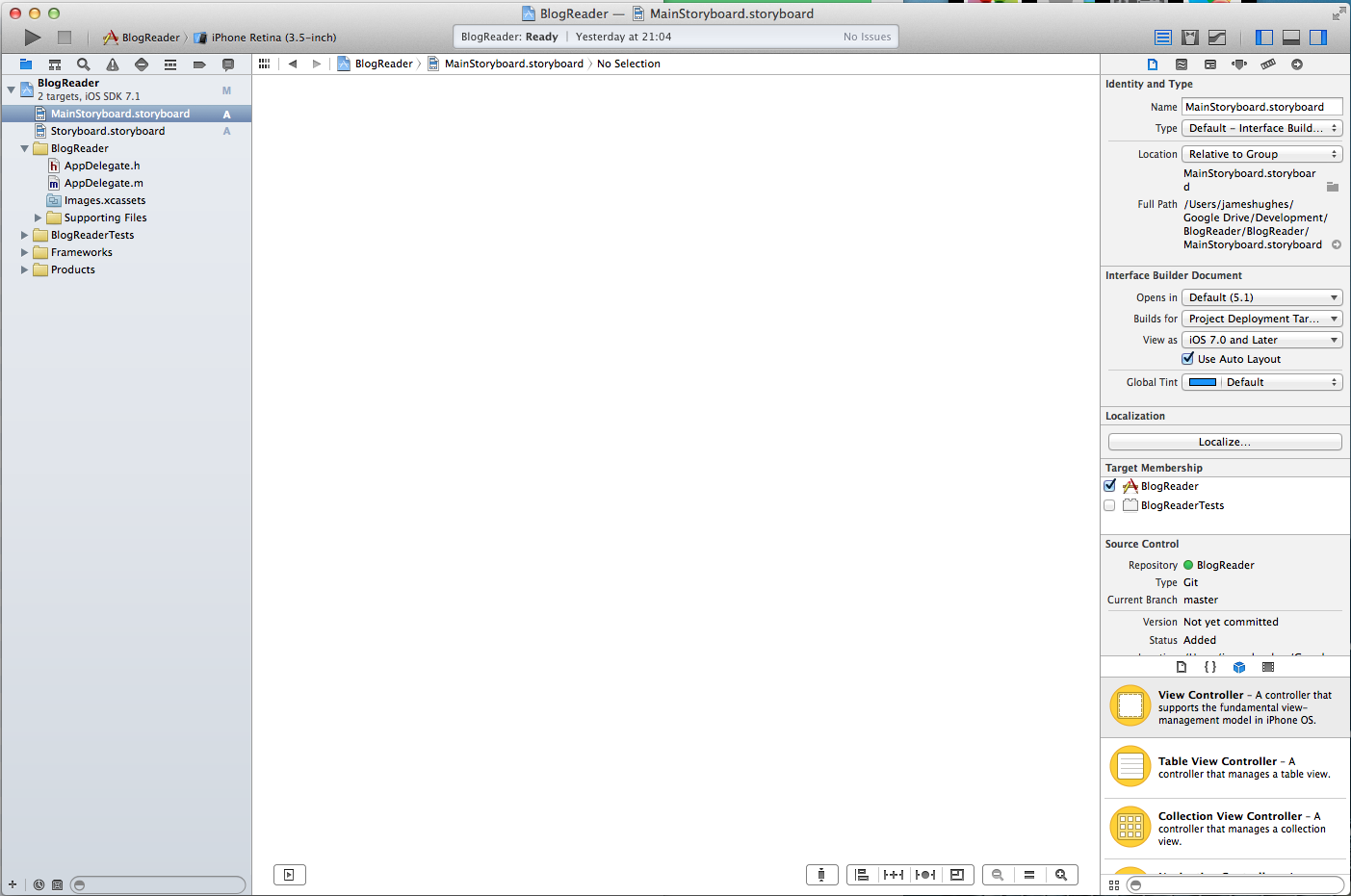Open AppDelegate.m file
1351x896 pixels.
[103, 183]
